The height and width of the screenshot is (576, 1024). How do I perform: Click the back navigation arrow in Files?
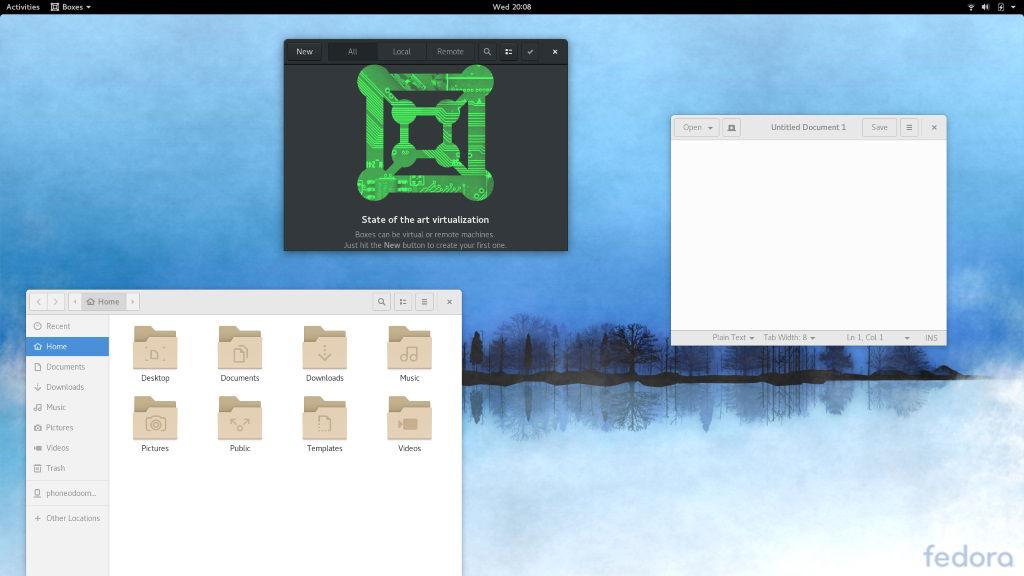point(38,301)
